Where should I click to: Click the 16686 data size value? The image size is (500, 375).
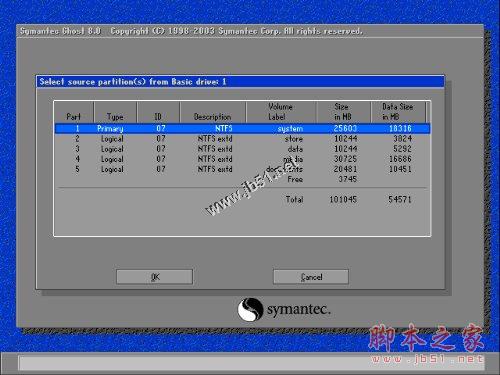tap(400, 159)
